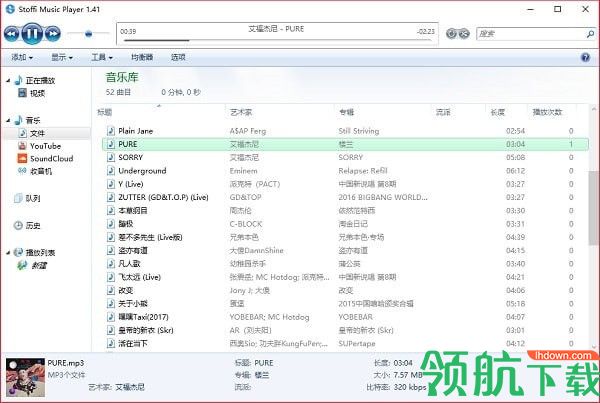Click the music icon of Plain Jane row
Image resolution: width=600 pixels, height=403 pixels.
click(x=111, y=131)
